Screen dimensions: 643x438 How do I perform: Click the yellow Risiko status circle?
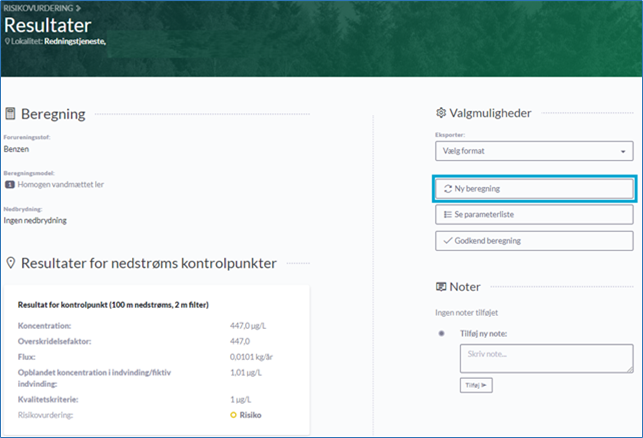coord(233,415)
